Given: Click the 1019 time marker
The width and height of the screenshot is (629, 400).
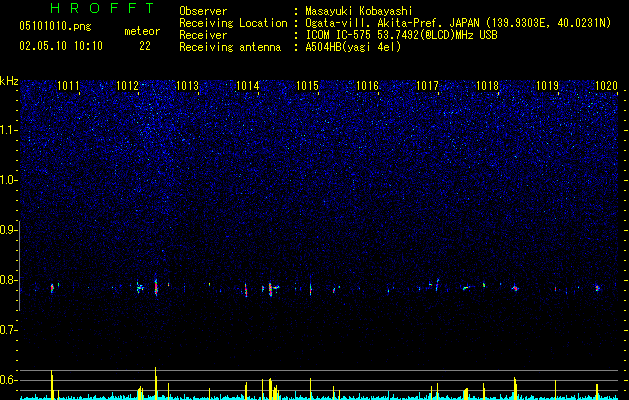Looking at the screenshot, I should 548,85.
